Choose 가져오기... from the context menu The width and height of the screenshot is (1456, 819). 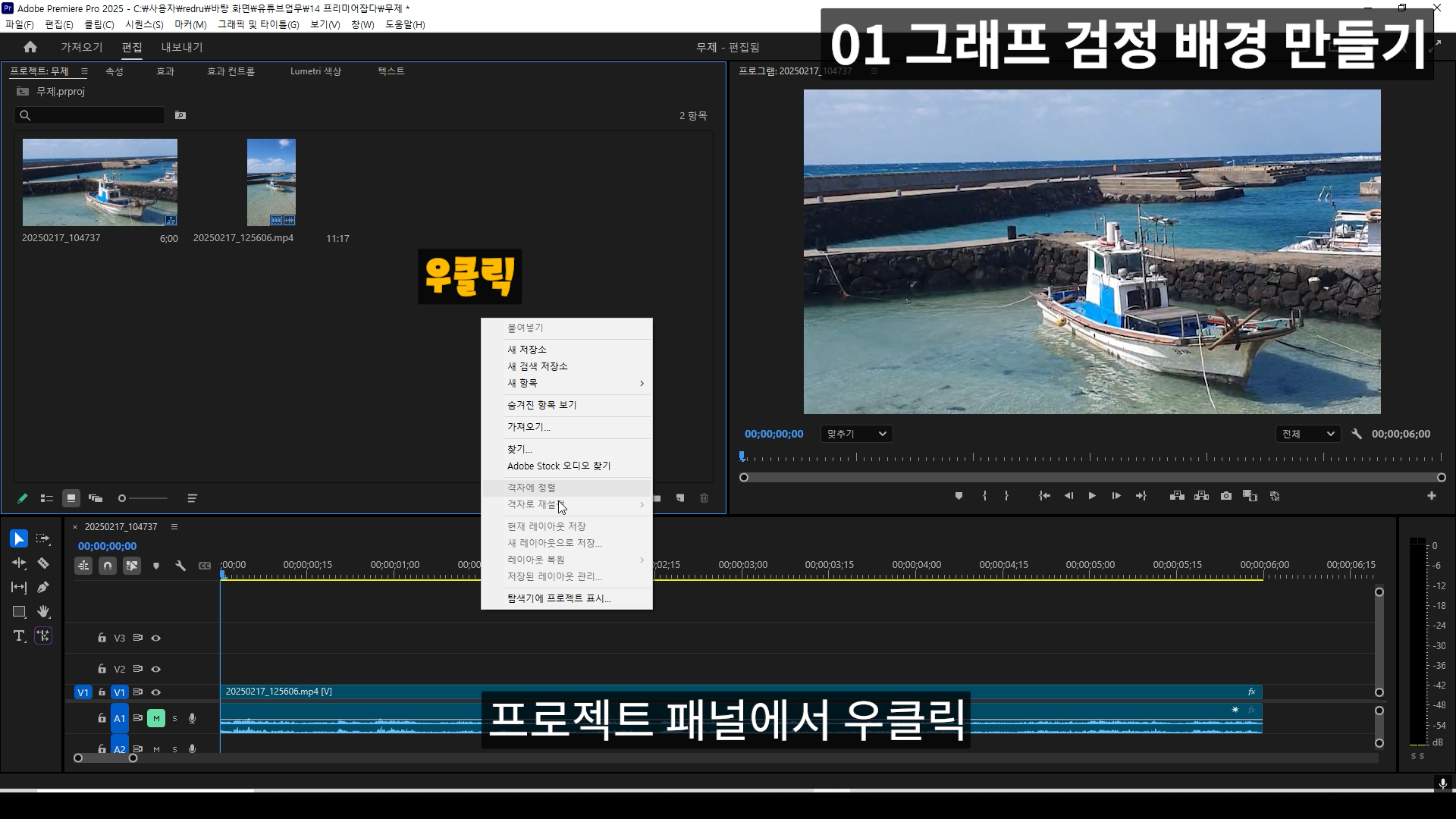pos(529,427)
